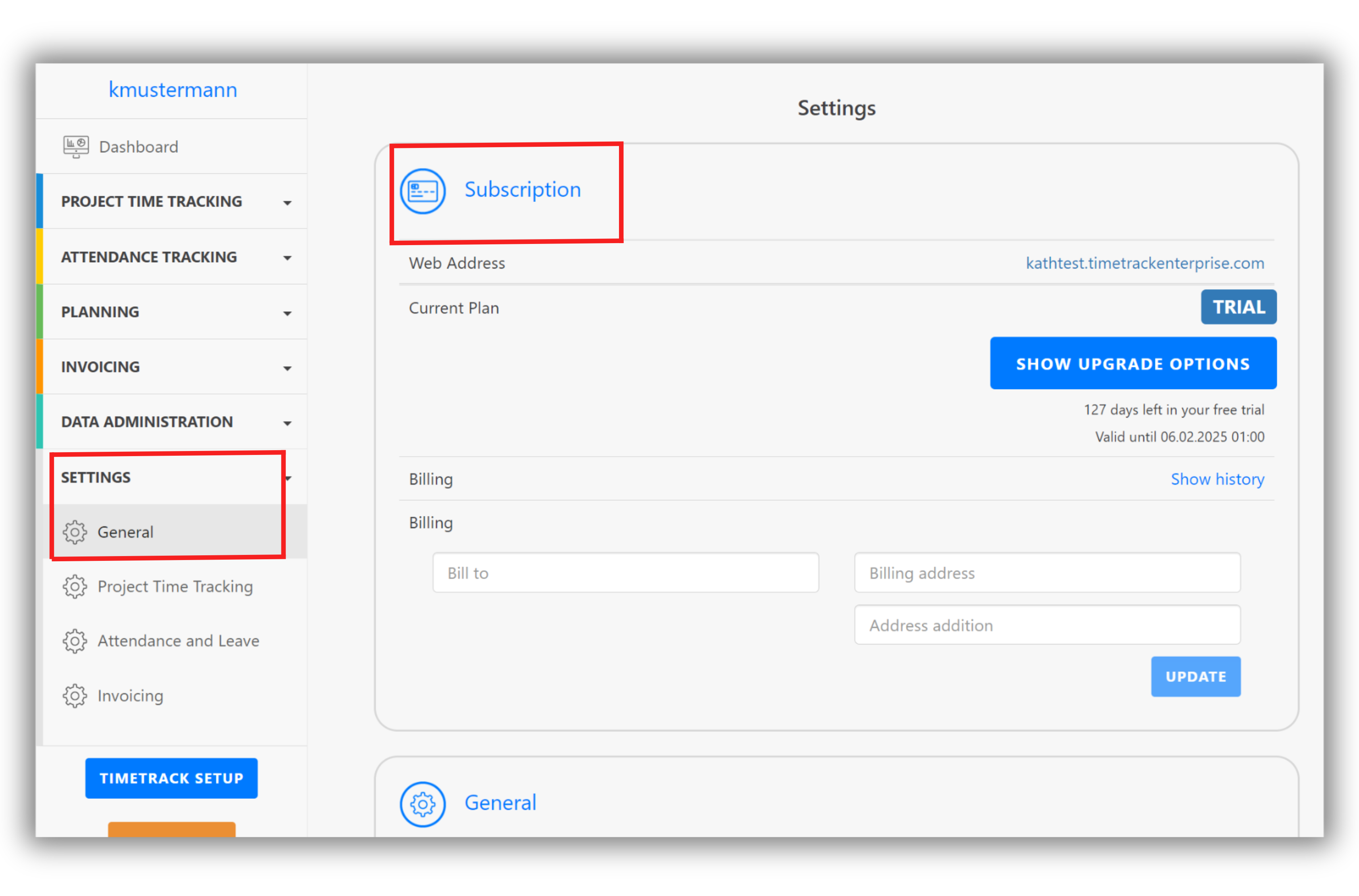
Task: Click the kmustermann username at the top
Action: pyautogui.click(x=173, y=90)
